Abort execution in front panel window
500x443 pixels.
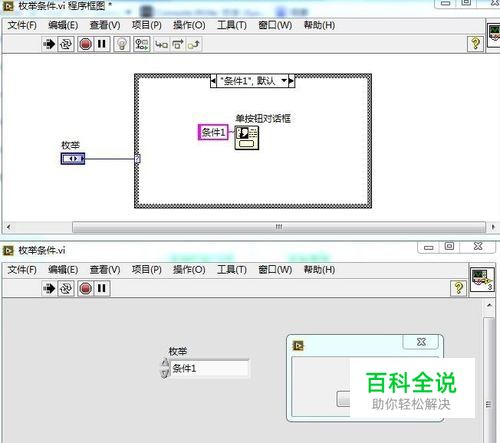tap(85, 288)
